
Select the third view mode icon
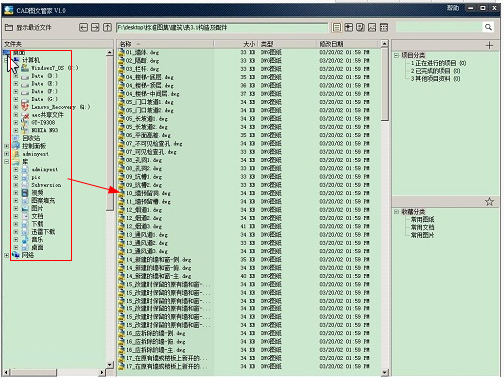click(x=360, y=27)
